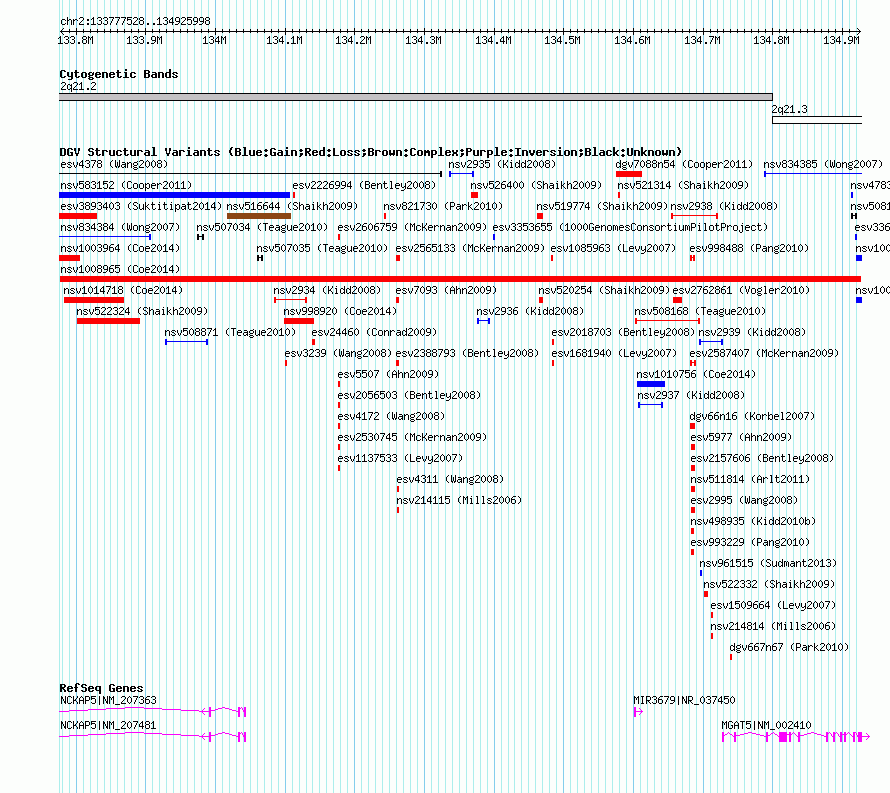This screenshot has height=793, width=890.
Task: Open nsv519774 (Shaikh2009) label
Action: click(x=602, y=206)
